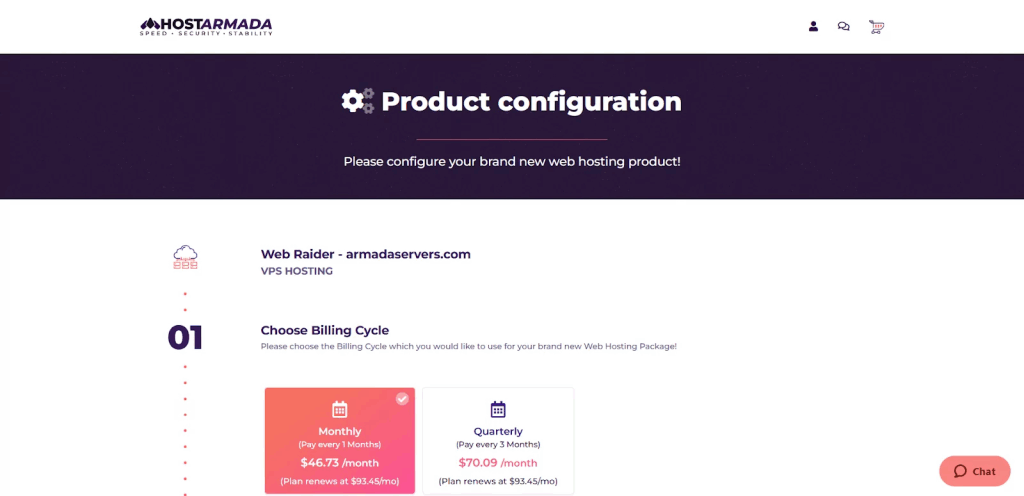The height and width of the screenshot is (496, 1024).
Task: Click the $70.09 /month Quarterly price
Action: coord(498,463)
